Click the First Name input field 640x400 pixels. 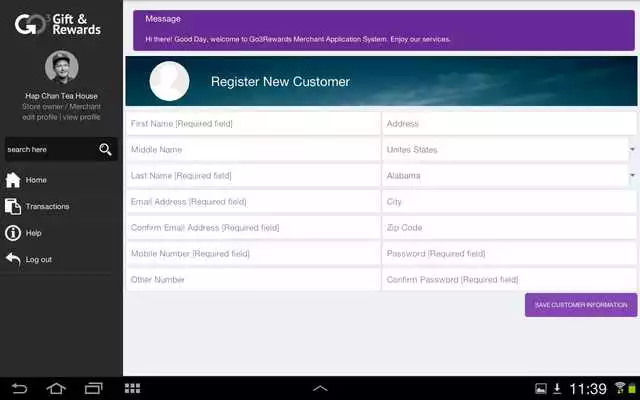click(x=253, y=124)
